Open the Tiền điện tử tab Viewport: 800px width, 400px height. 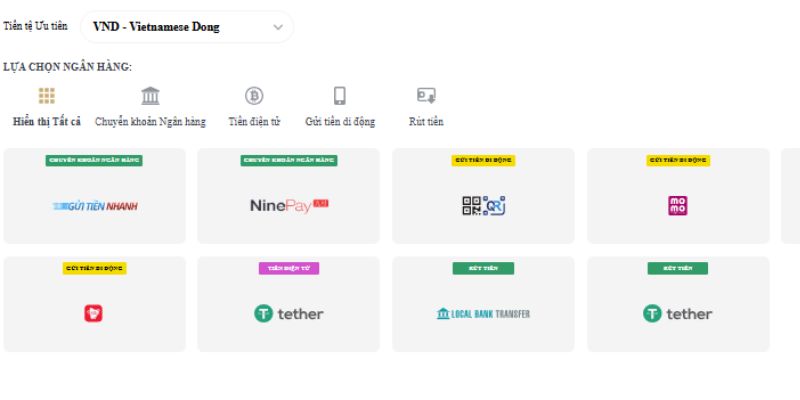pyautogui.click(x=254, y=122)
